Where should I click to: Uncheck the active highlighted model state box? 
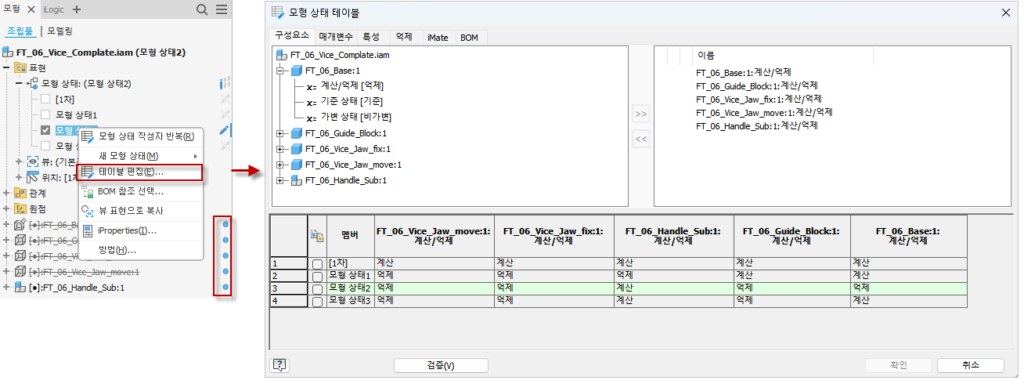pos(45,130)
